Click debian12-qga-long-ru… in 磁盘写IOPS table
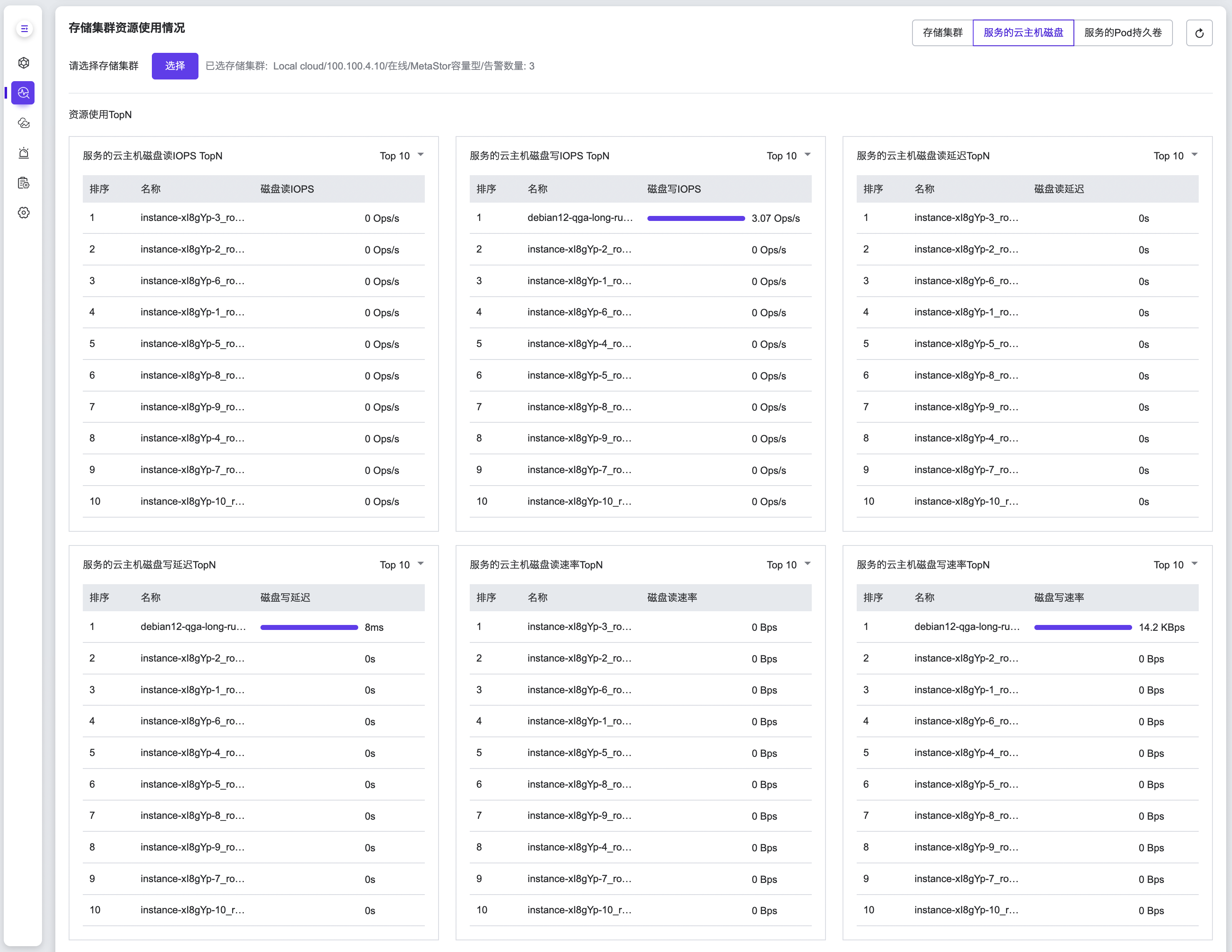Screen dimensions: 1232x952 (580, 218)
